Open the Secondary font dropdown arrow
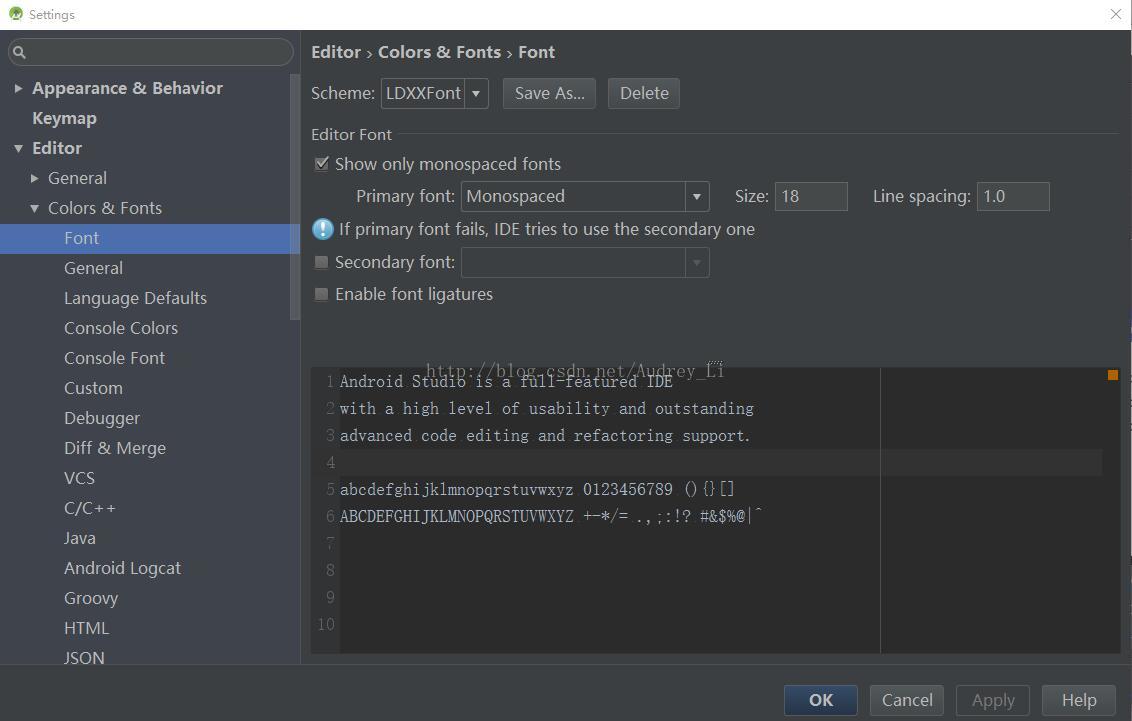This screenshot has width=1132, height=721. click(x=697, y=263)
